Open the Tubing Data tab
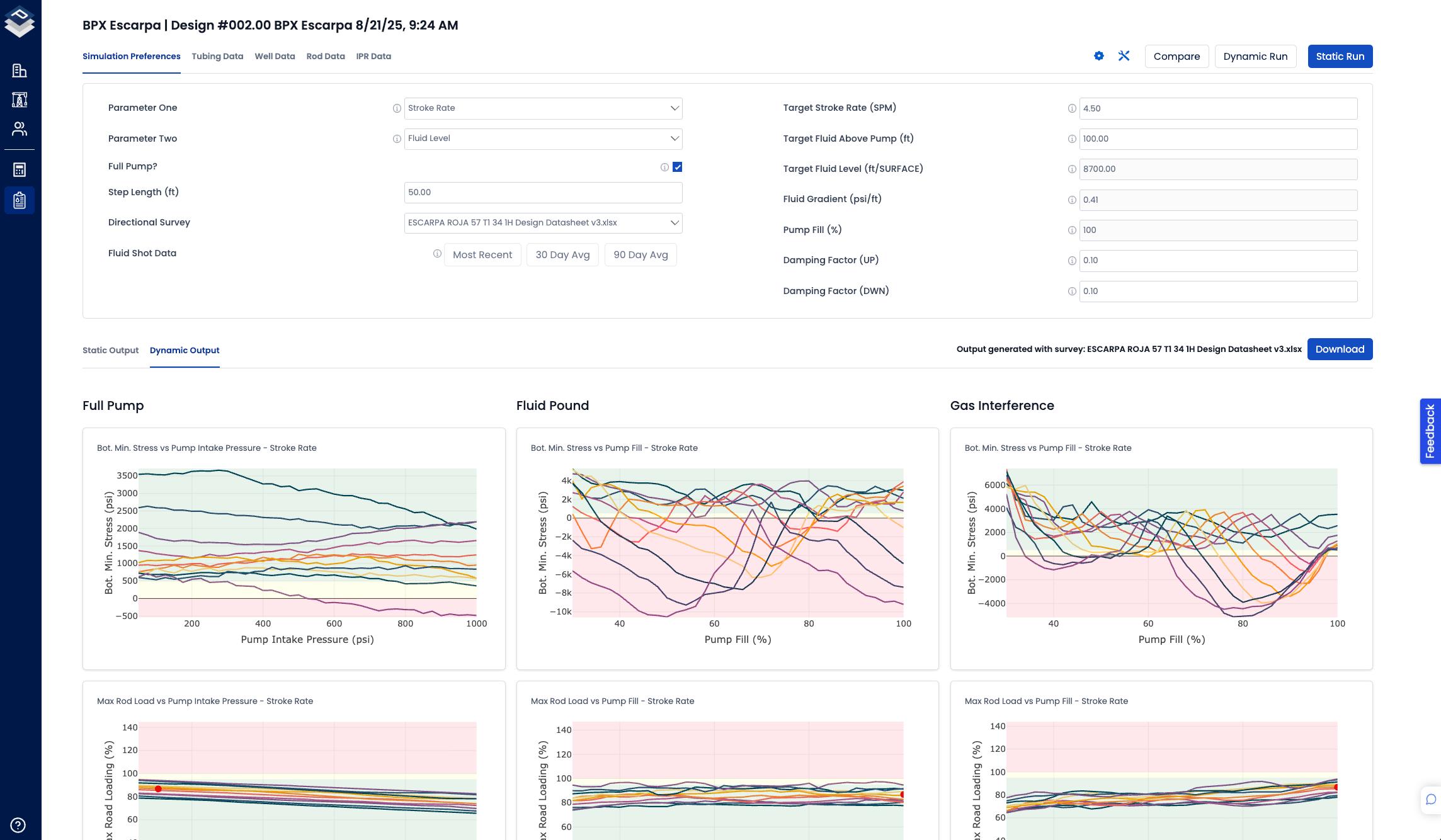This screenshot has height=840, width=1441. 217,56
